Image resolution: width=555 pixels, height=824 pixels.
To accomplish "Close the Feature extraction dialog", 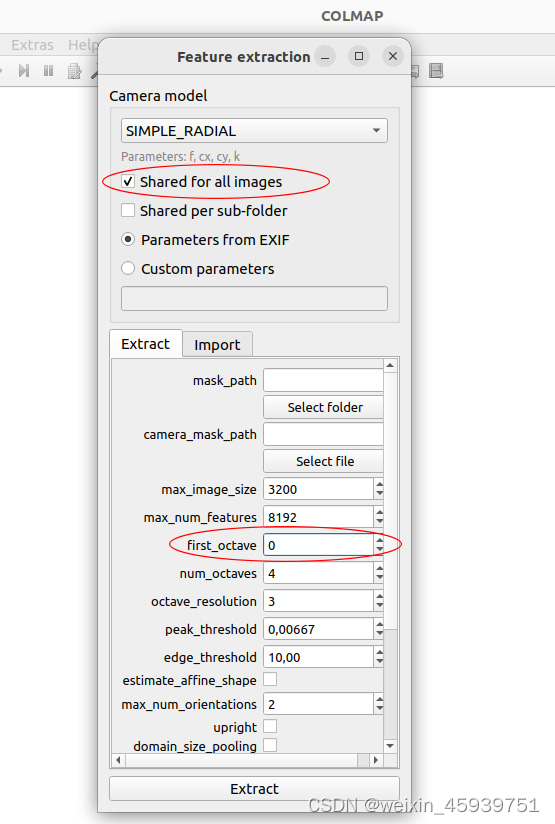I will click(x=393, y=56).
